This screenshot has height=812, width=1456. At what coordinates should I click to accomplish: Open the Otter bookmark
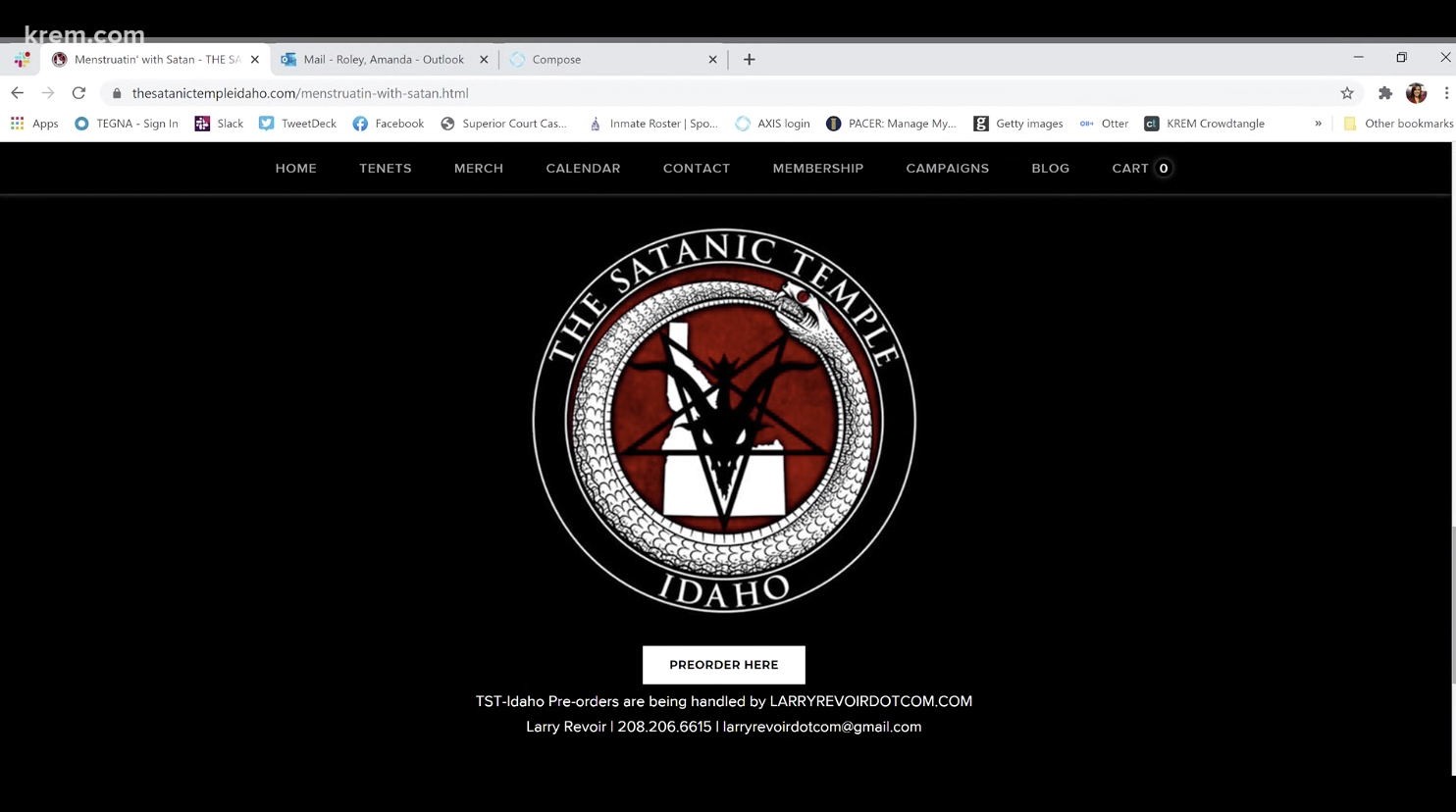pos(1104,124)
